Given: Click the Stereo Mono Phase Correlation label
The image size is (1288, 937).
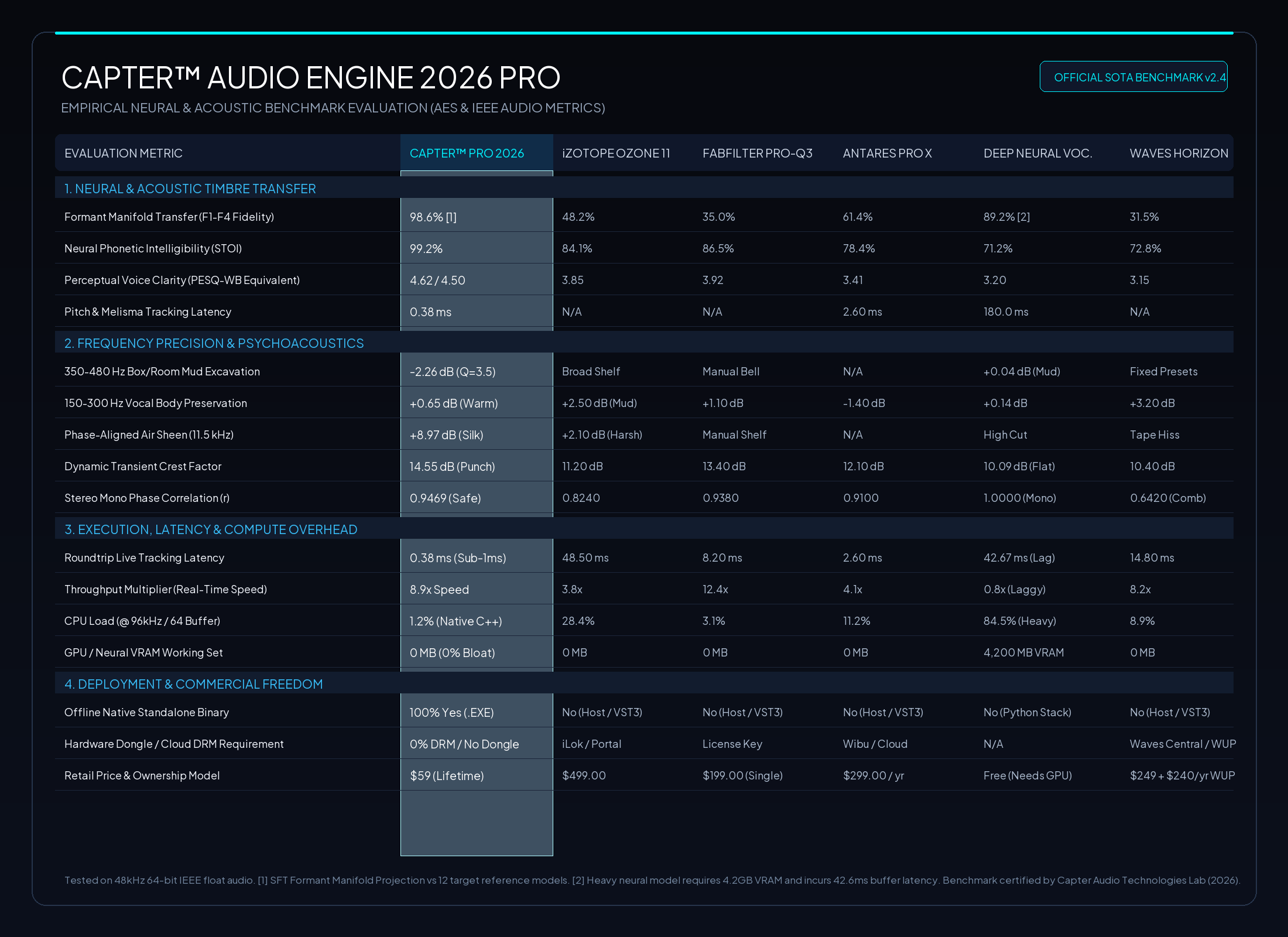Looking at the screenshot, I should point(147,498).
